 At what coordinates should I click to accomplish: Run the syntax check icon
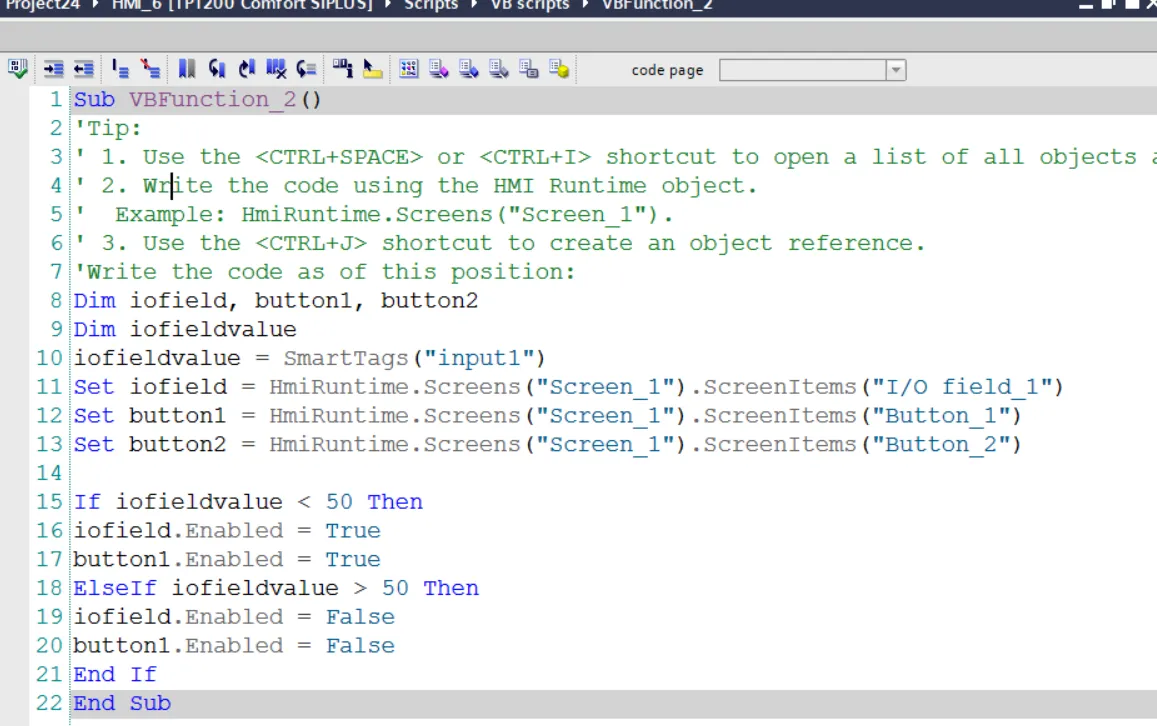[x=18, y=69]
